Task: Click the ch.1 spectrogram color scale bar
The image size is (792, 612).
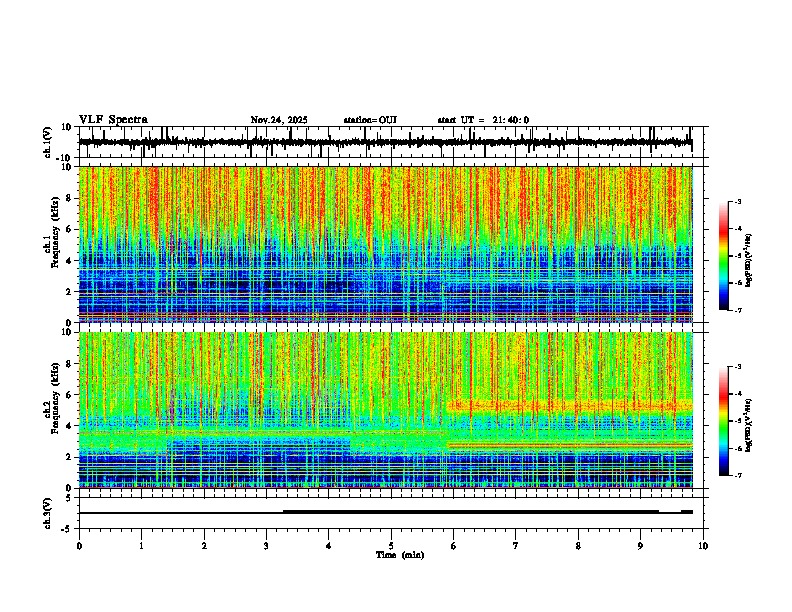Action: coord(724,256)
